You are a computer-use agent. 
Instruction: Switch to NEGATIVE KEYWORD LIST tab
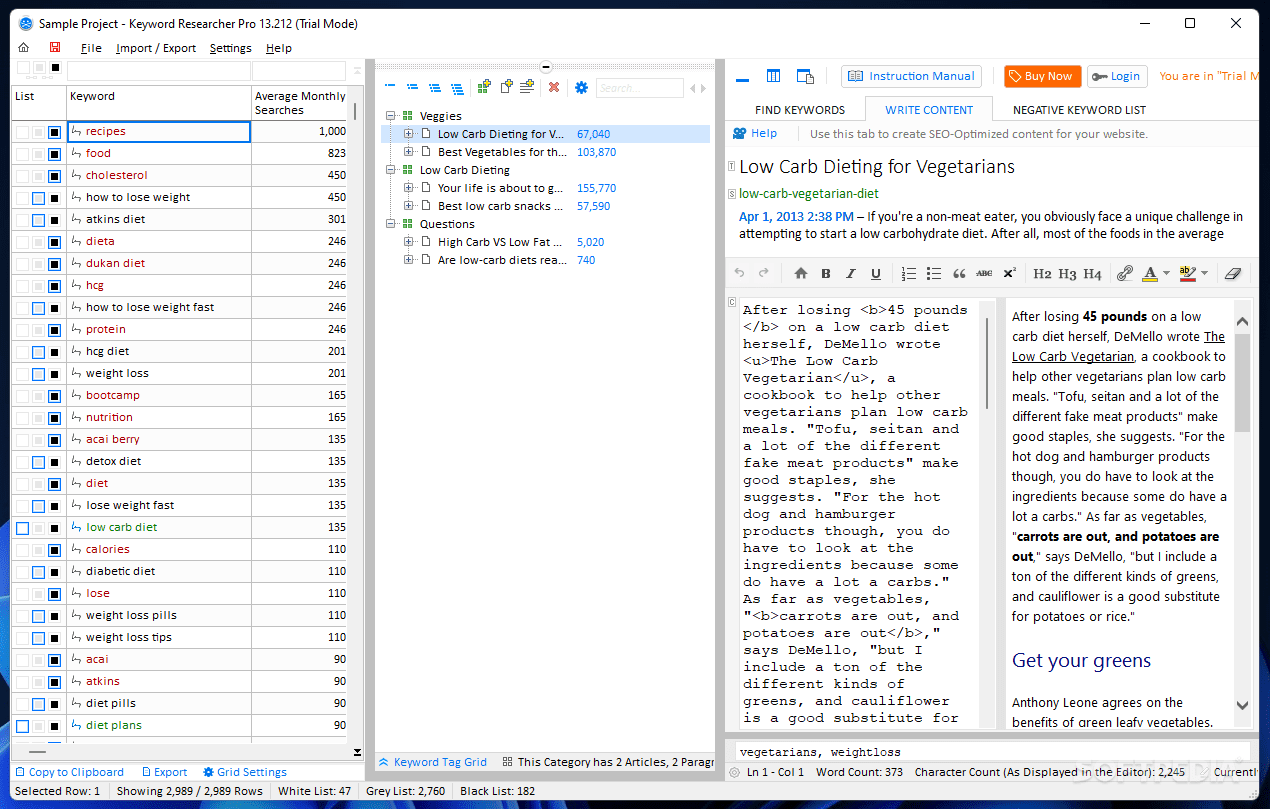click(x=1079, y=110)
